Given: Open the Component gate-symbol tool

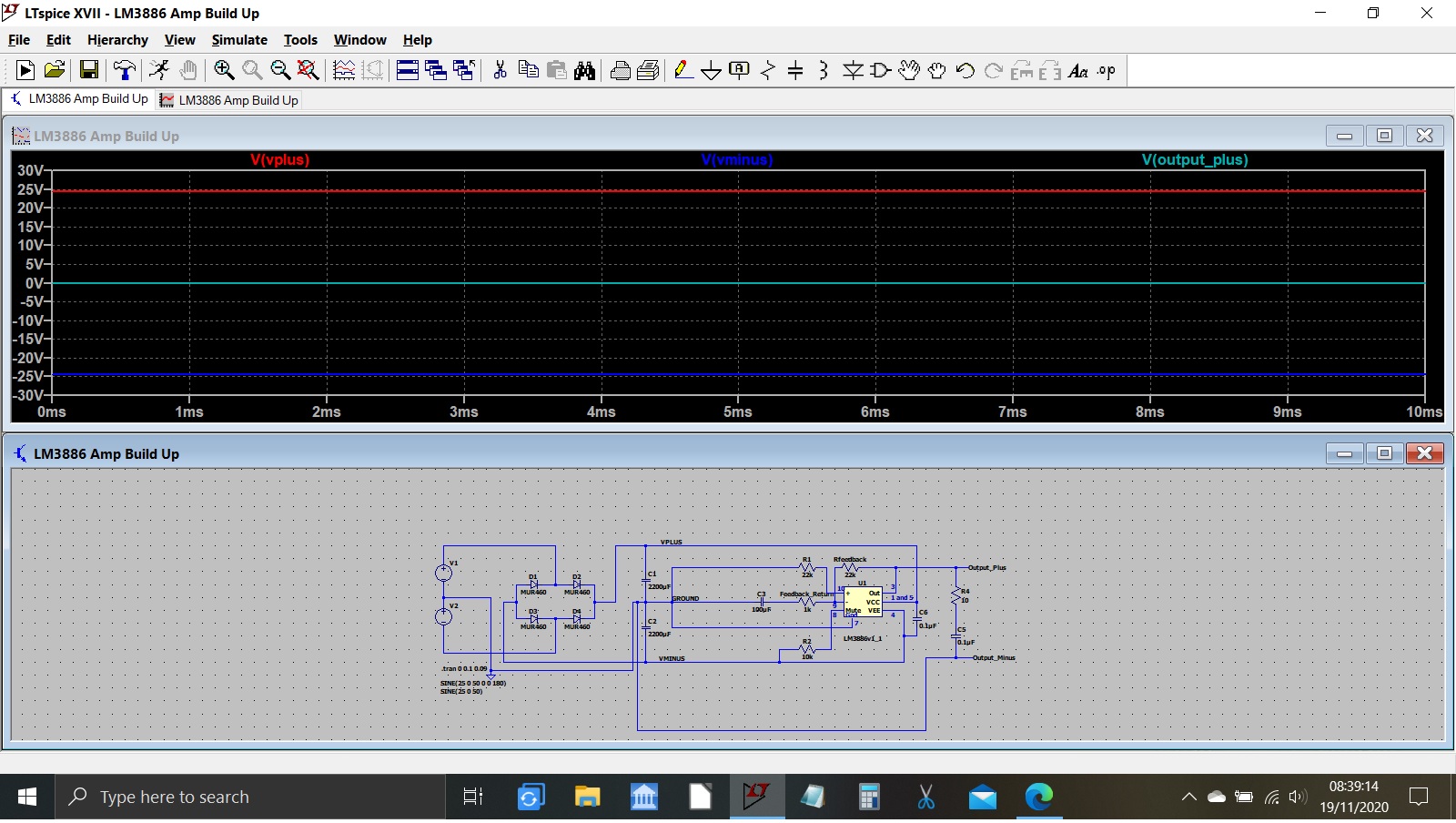Looking at the screenshot, I should (x=880, y=70).
